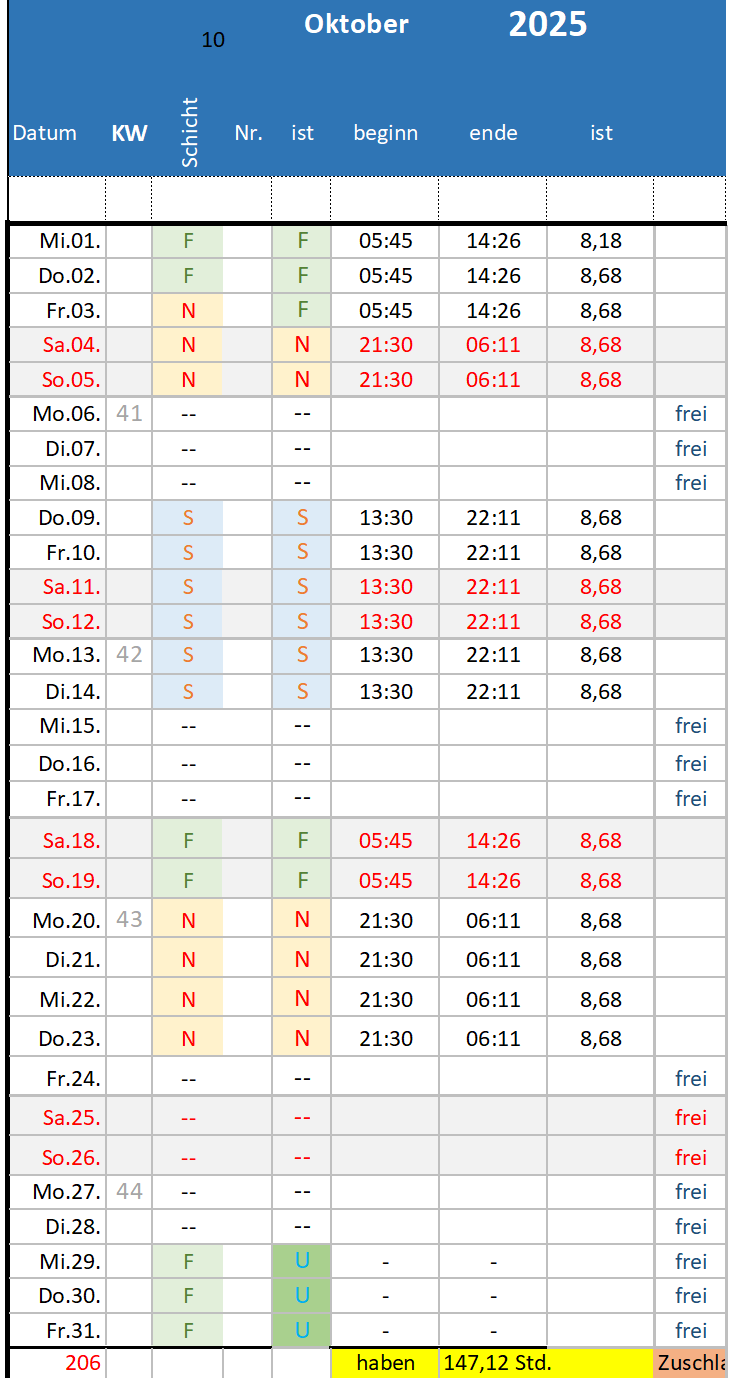Select the red 206 cell
This screenshot has width=735, height=1378.
83,1363
